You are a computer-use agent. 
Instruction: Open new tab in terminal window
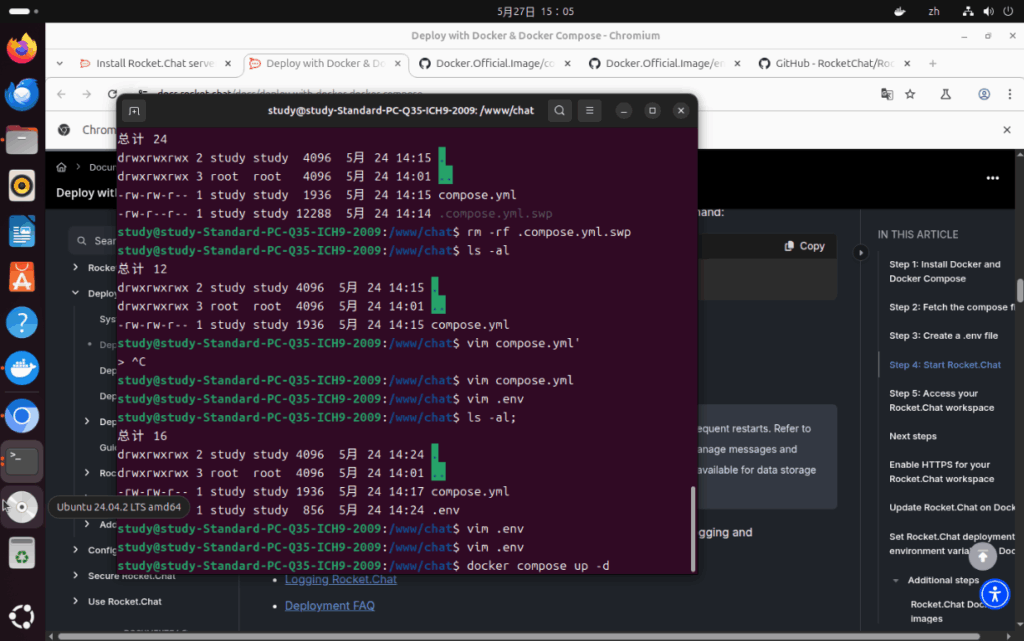(x=134, y=111)
